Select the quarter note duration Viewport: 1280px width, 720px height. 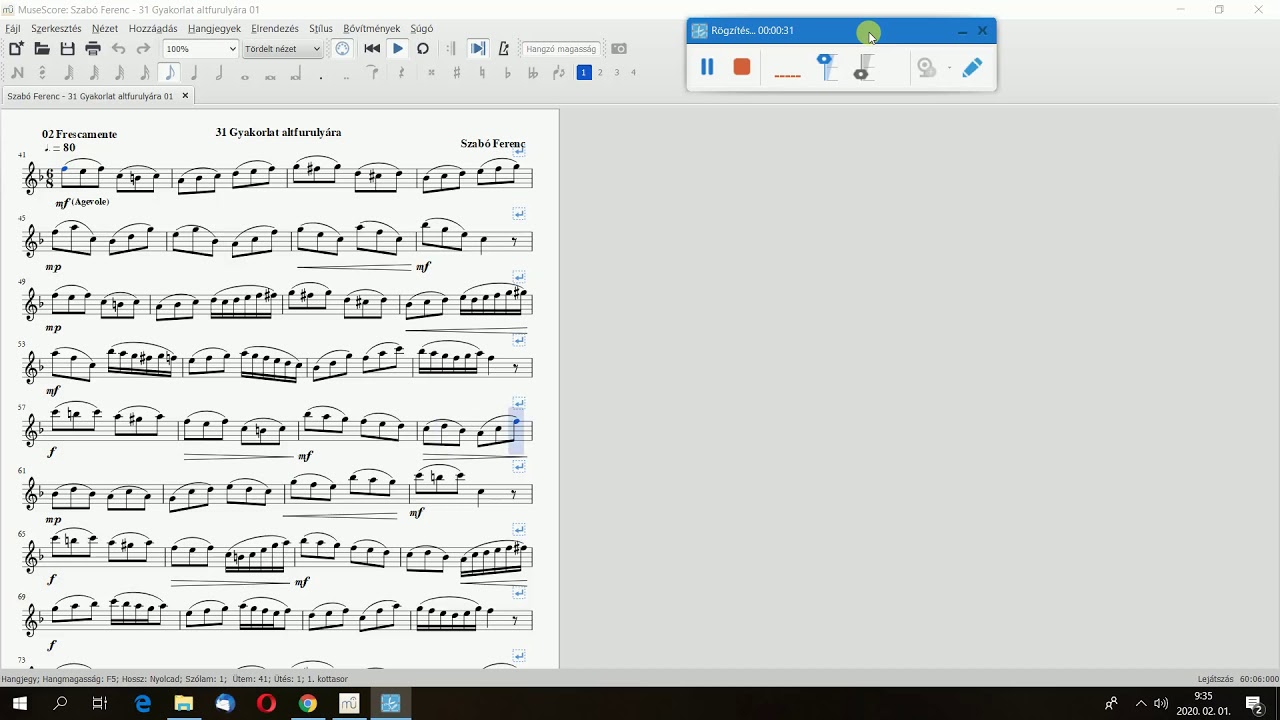194,73
